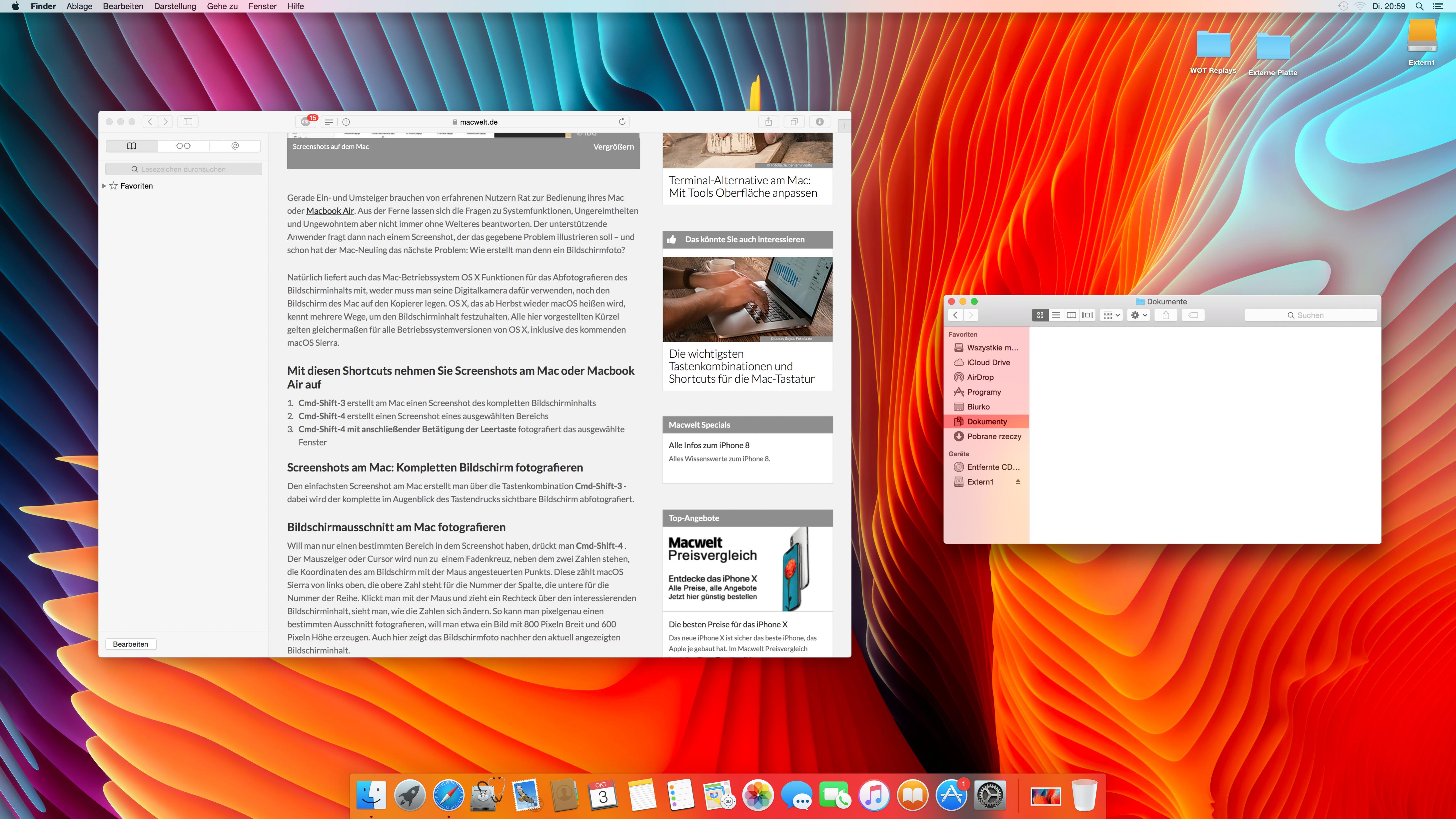Click the Vergrößern link on the image
The image size is (1456, 819).
[x=613, y=147]
